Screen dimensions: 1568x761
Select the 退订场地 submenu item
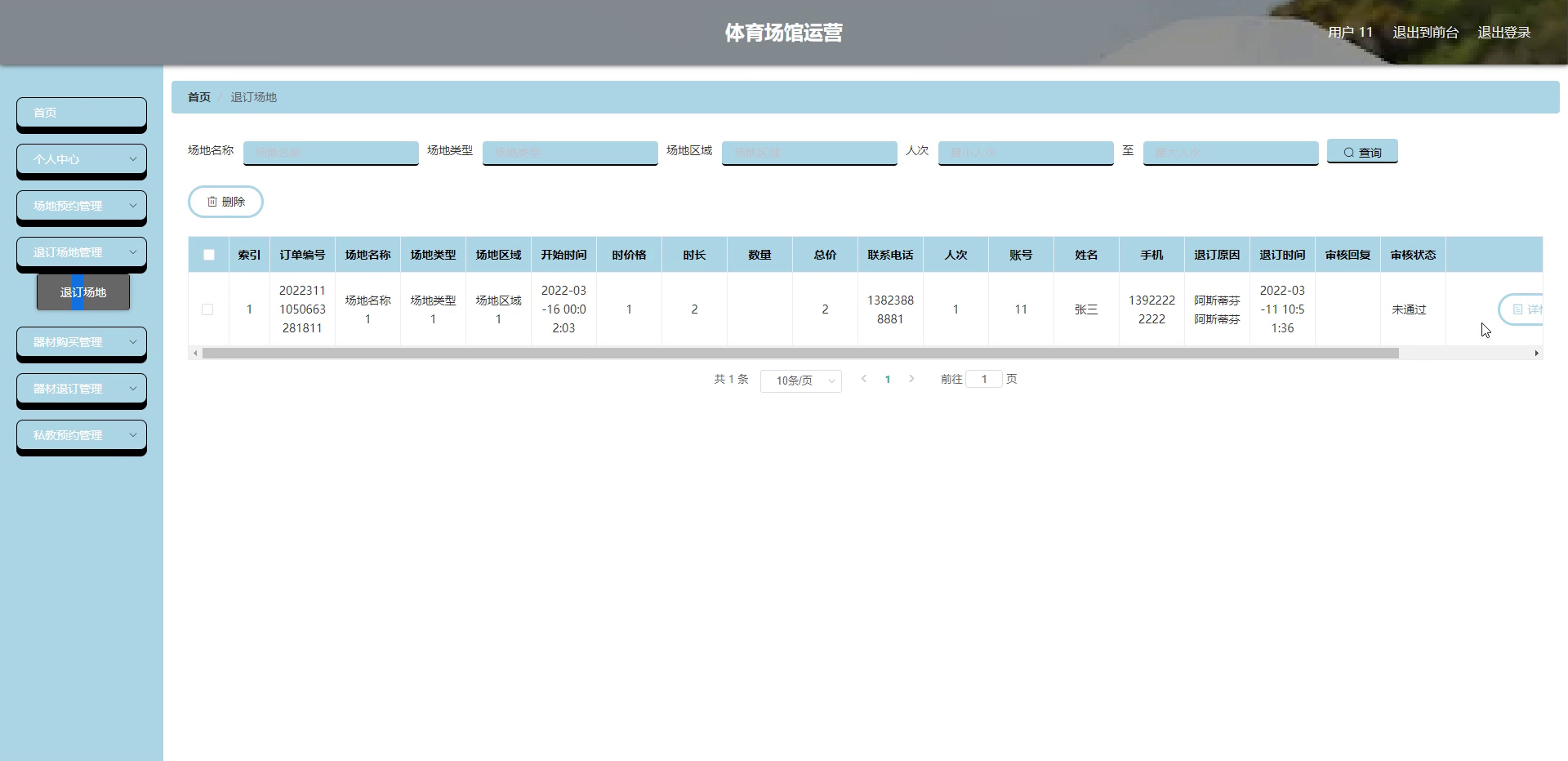tap(83, 292)
